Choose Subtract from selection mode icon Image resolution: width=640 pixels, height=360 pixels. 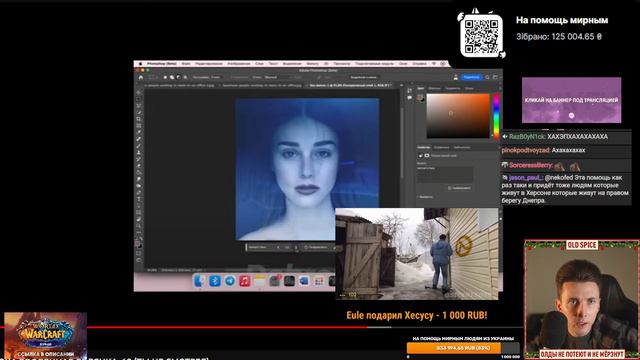click(178, 77)
